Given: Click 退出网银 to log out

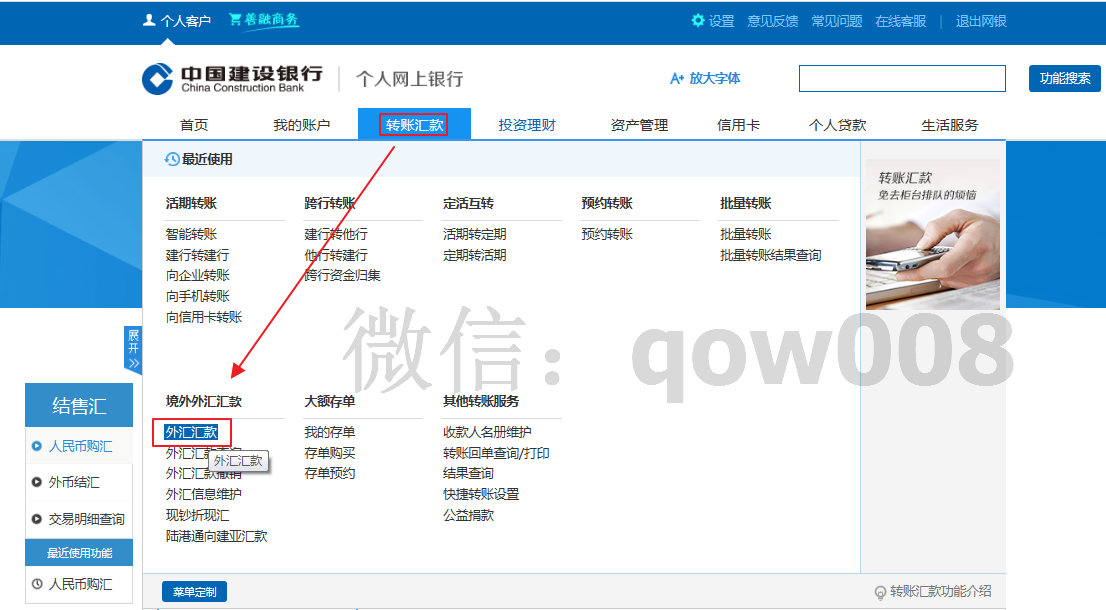Looking at the screenshot, I should (981, 21).
